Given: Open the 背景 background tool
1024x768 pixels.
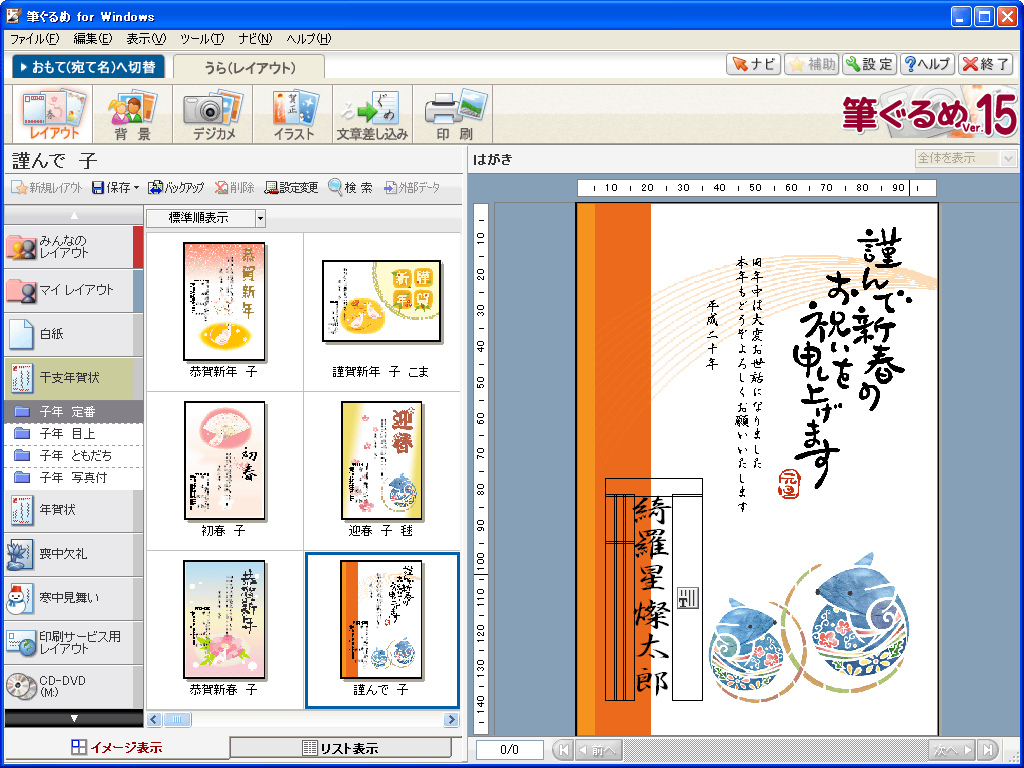Looking at the screenshot, I should click(133, 115).
